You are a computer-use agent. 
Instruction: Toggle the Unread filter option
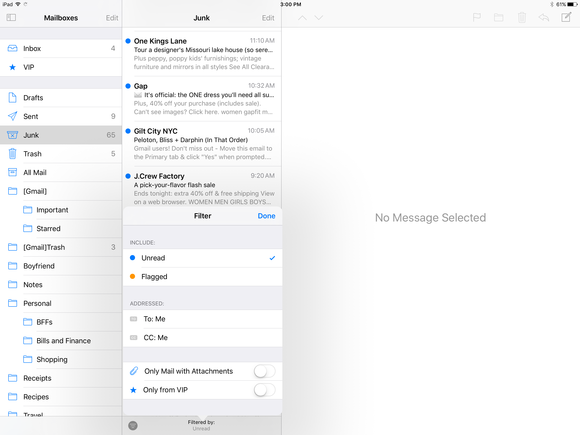[x=202, y=258]
